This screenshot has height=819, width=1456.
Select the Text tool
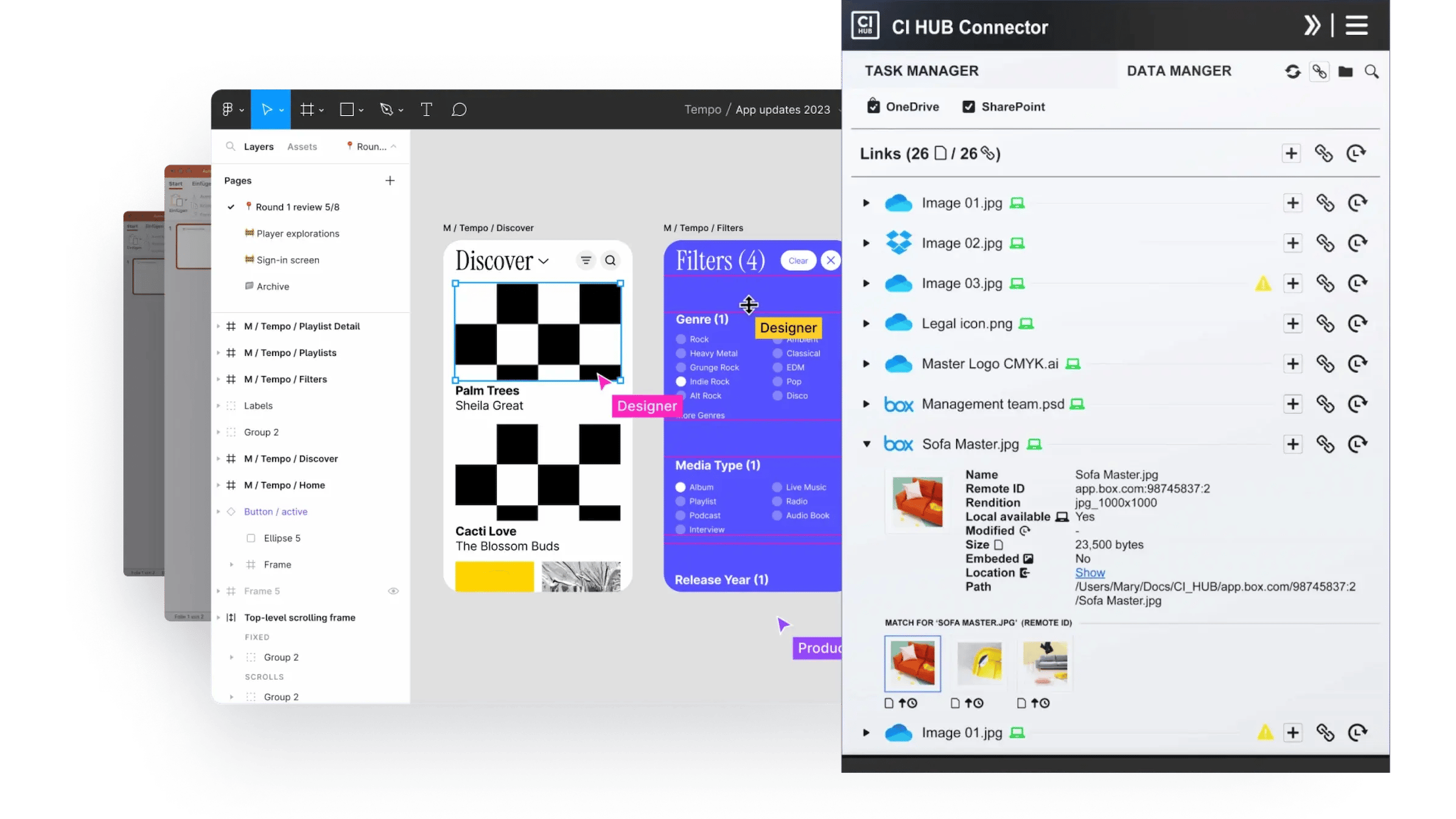coord(426,110)
